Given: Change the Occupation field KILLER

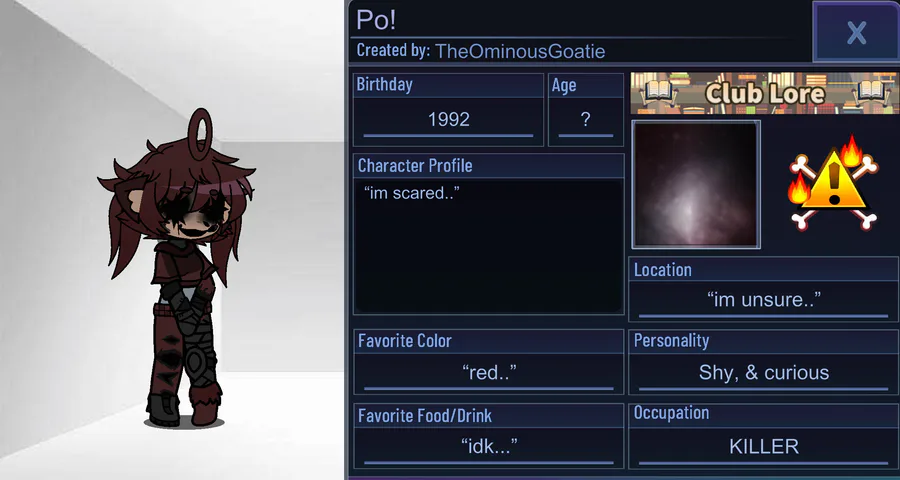Looking at the screenshot, I should click(763, 446).
